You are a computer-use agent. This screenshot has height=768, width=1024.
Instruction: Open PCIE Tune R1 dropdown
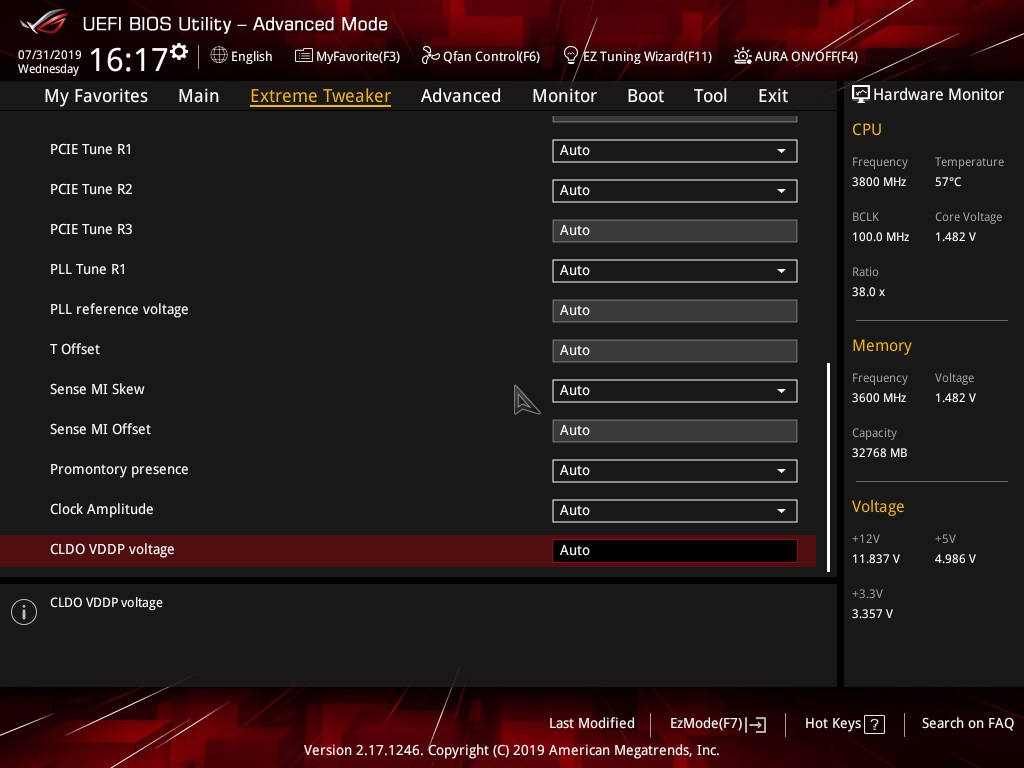tap(675, 150)
